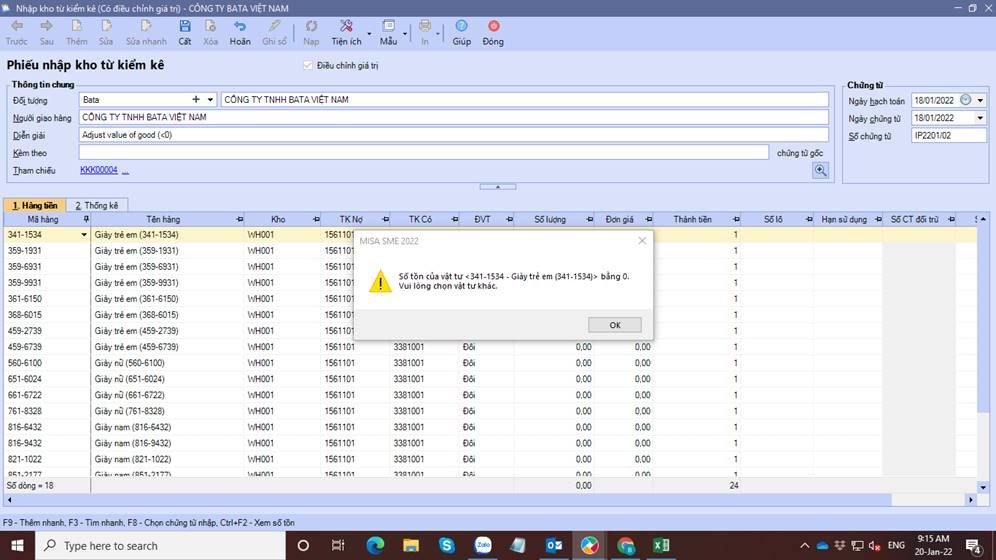
Task: Open the Mẫu template icon
Action: click(389, 26)
